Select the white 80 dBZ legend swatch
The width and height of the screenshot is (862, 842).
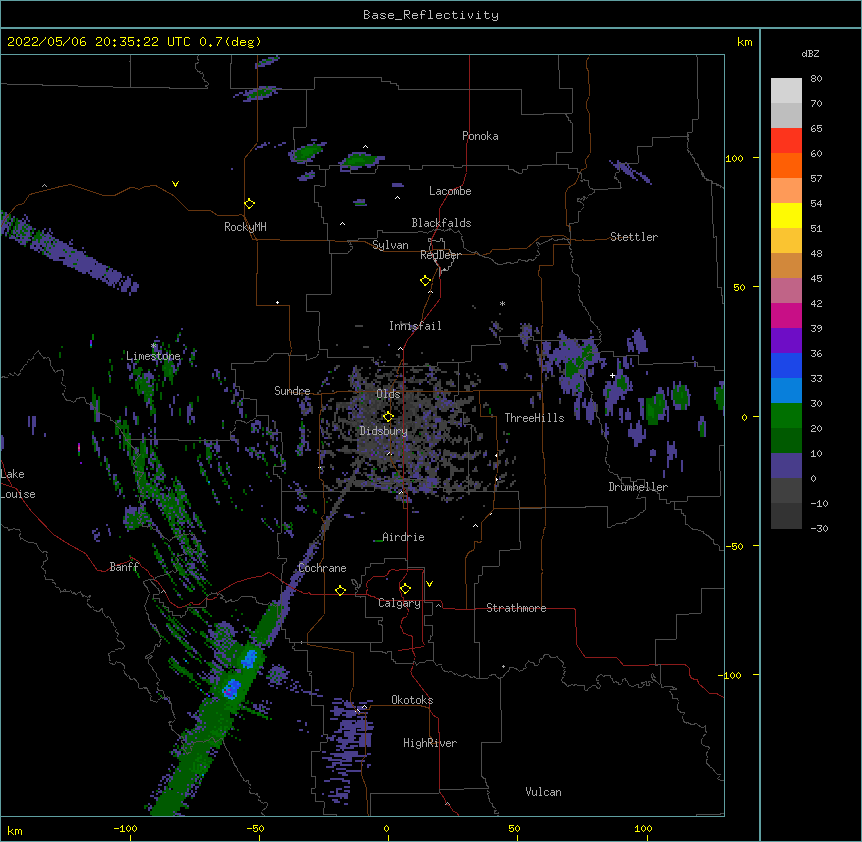click(786, 91)
